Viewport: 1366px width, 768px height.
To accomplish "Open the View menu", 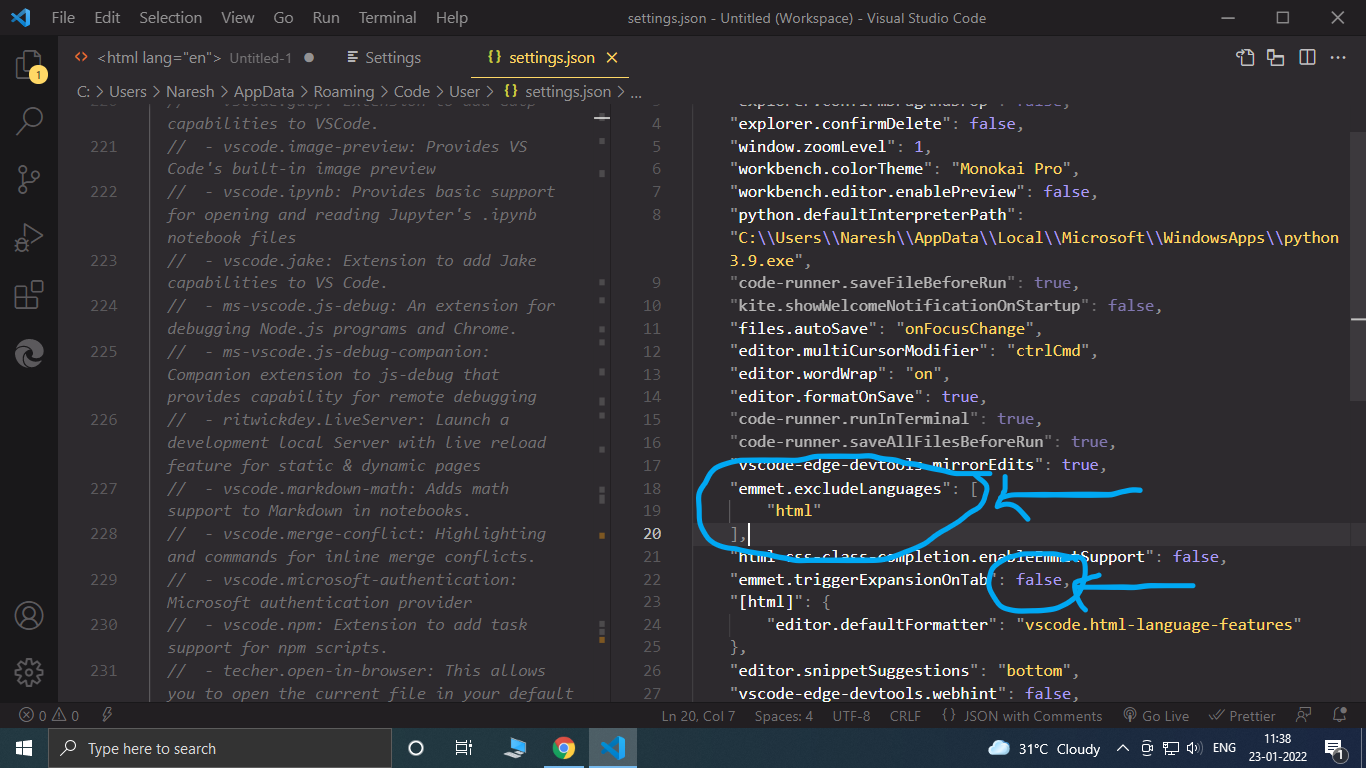I will pos(238,18).
